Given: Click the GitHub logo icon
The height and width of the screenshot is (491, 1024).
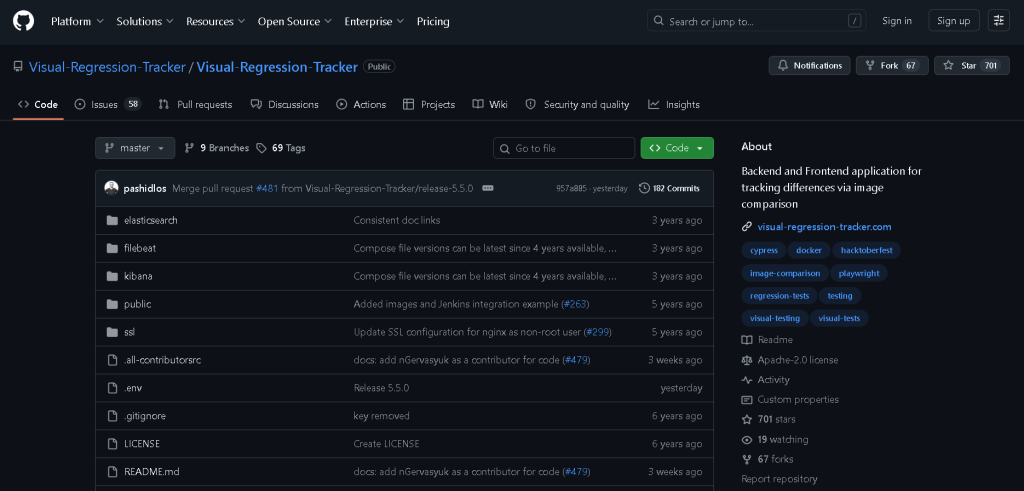Looking at the screenshot, I should click(x=23, y=21).
